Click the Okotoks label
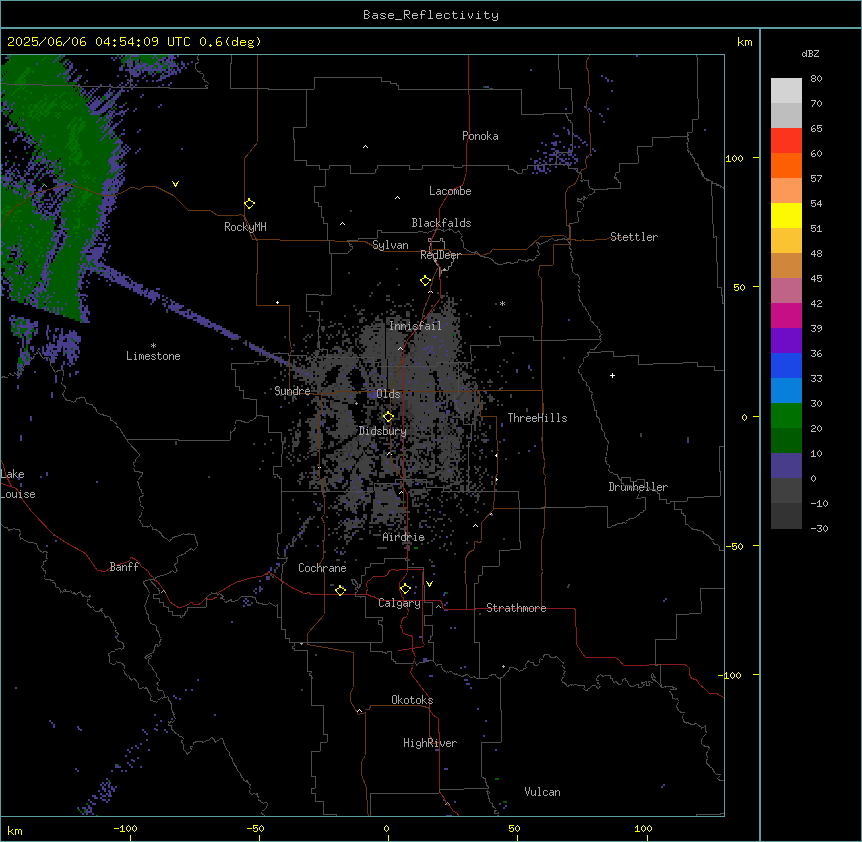 412,700
